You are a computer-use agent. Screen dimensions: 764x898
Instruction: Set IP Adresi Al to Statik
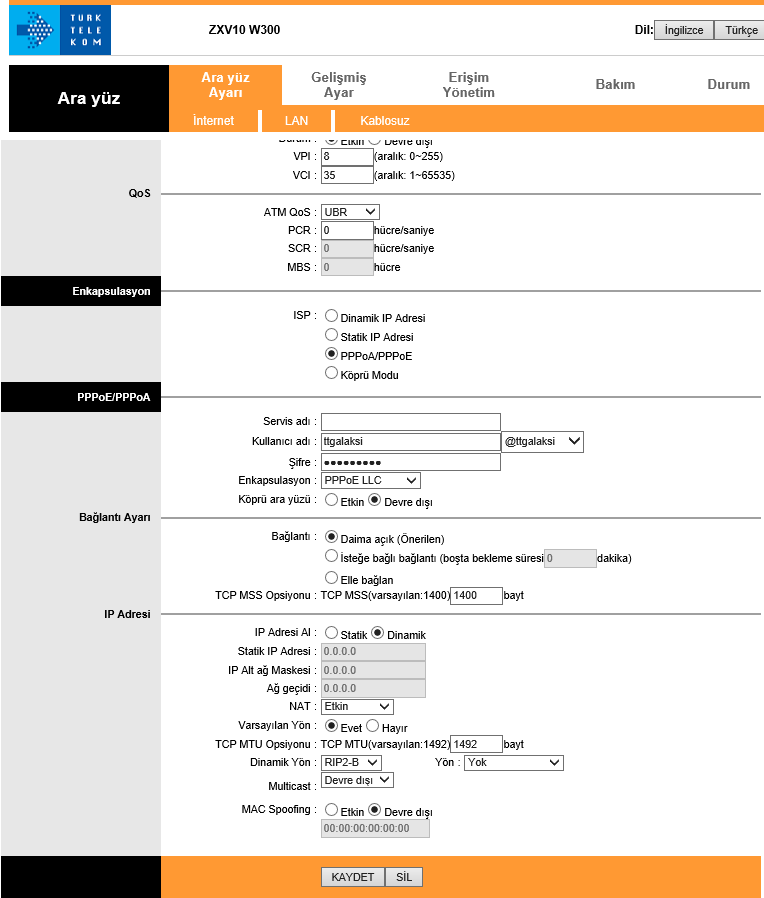331,633
